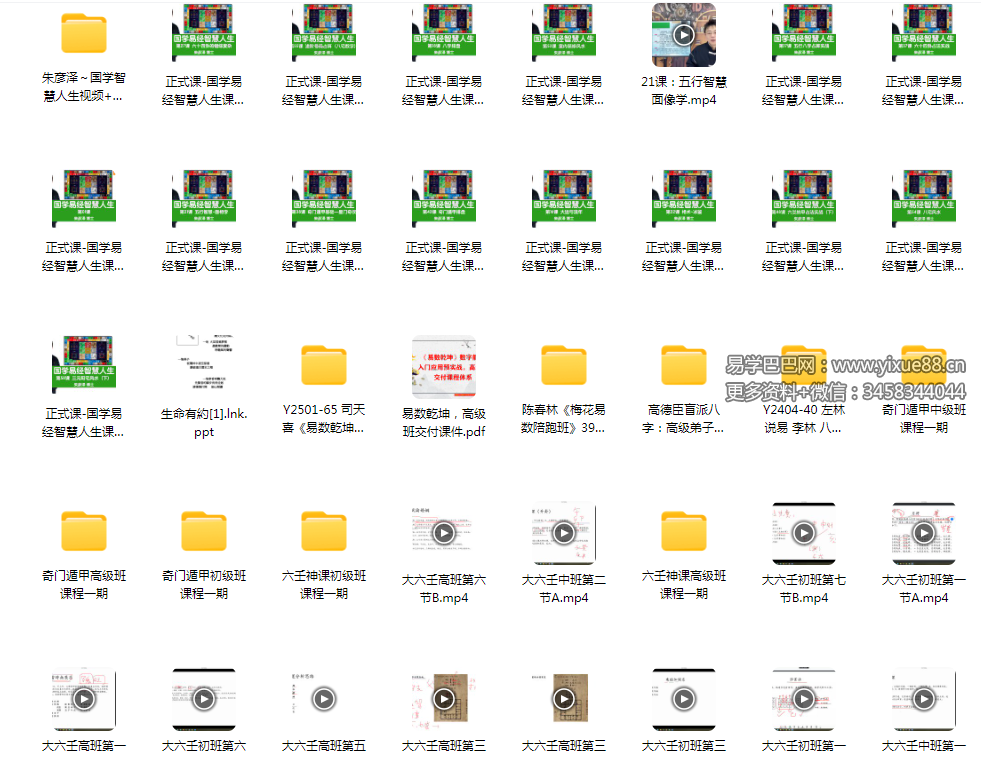Select the 大六壬初班第一节A.mp4 thumbnail

pos(924,533)
